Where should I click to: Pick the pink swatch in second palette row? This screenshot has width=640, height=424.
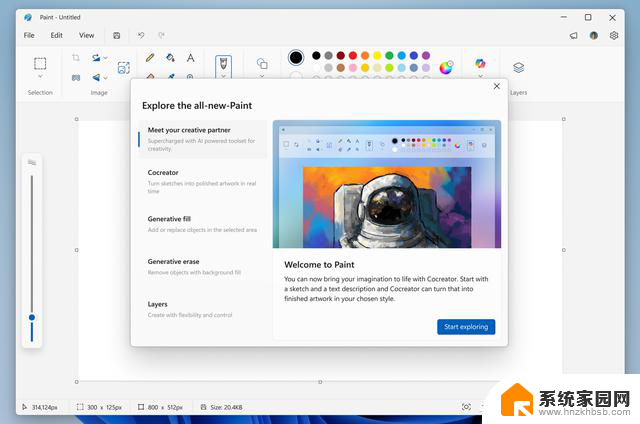click(x=353, y=68)
